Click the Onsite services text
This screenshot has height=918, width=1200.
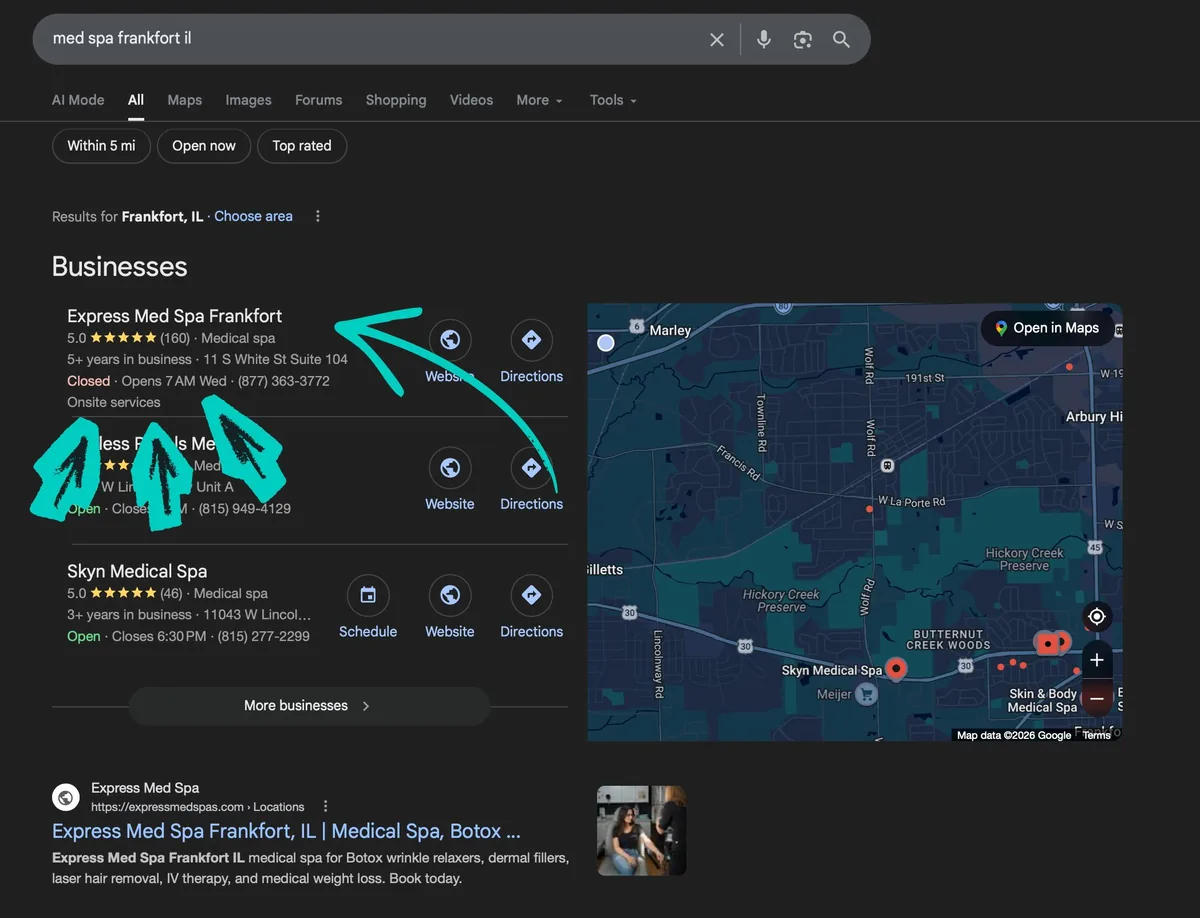tap(114, 402)
